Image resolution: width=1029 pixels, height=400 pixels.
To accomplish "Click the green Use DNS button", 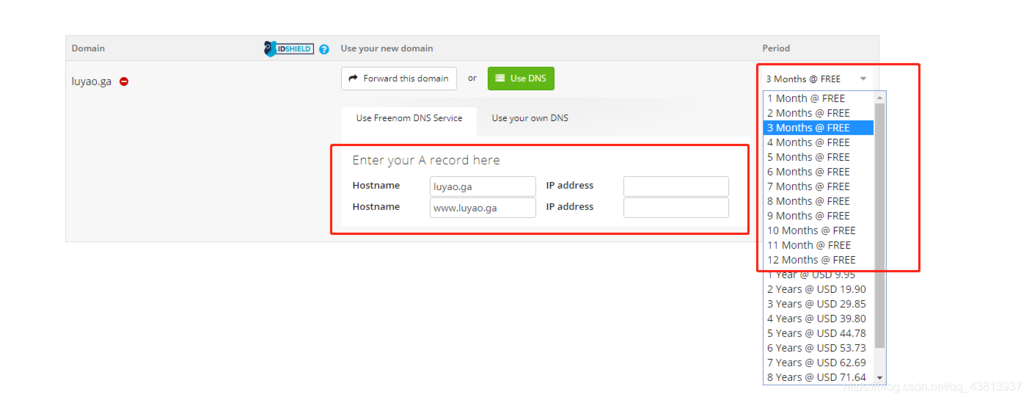I will click(521, 79).
